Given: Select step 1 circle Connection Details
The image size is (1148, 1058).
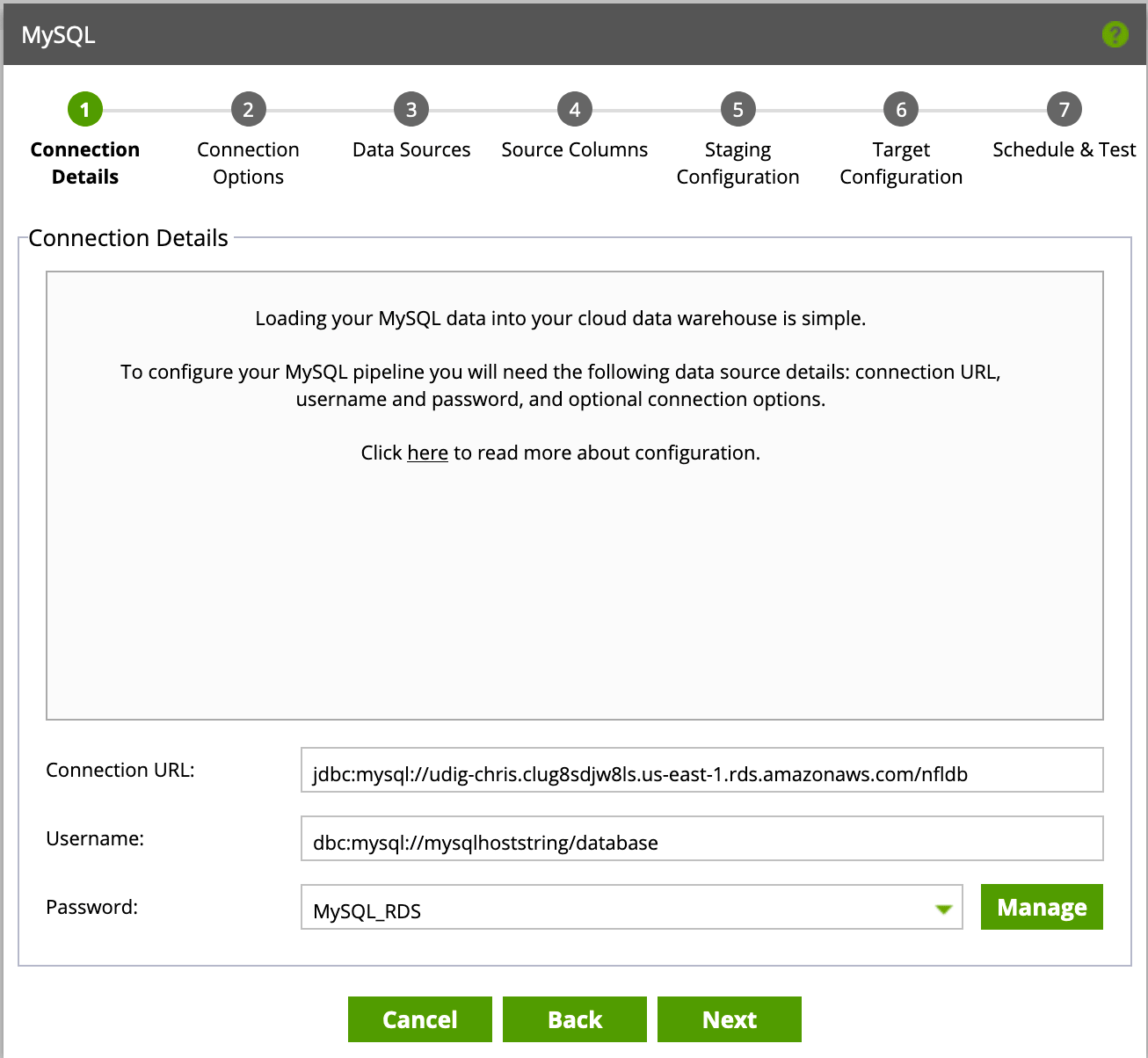Looking at the screenshot, I should (x=85, y=110).
